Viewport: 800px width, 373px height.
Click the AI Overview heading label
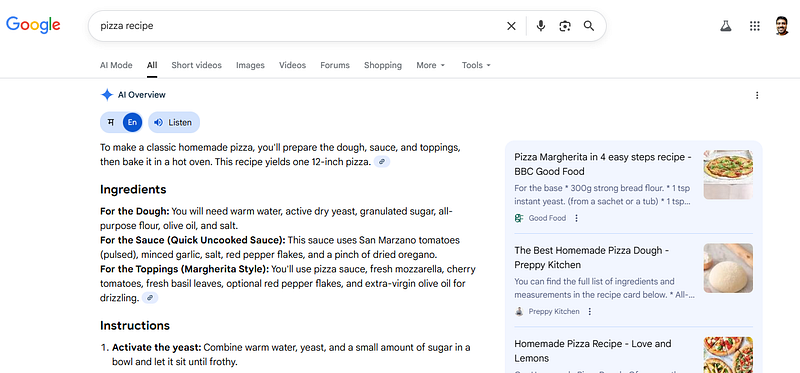point(142,95)
